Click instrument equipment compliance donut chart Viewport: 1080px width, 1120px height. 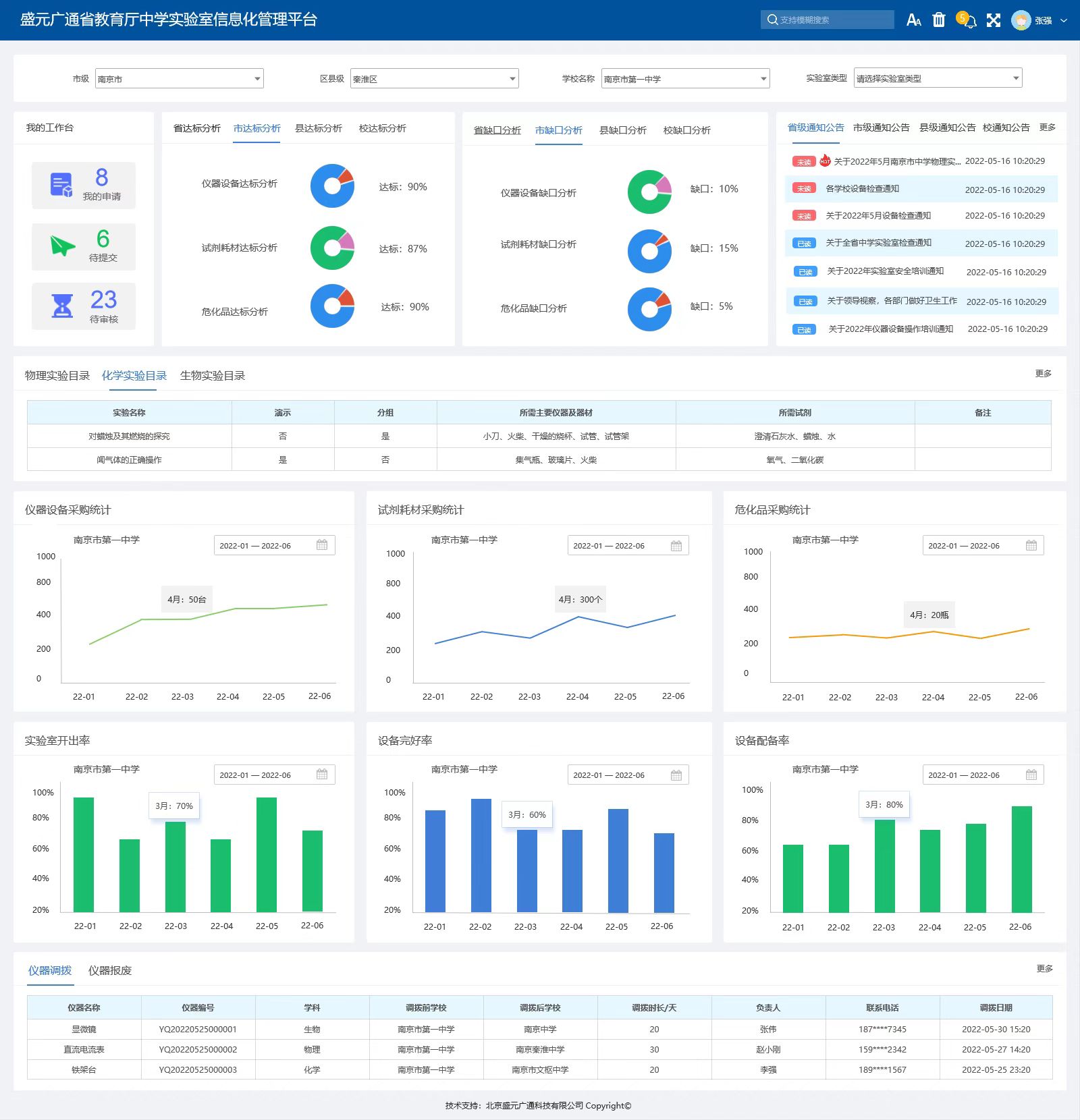332,186
